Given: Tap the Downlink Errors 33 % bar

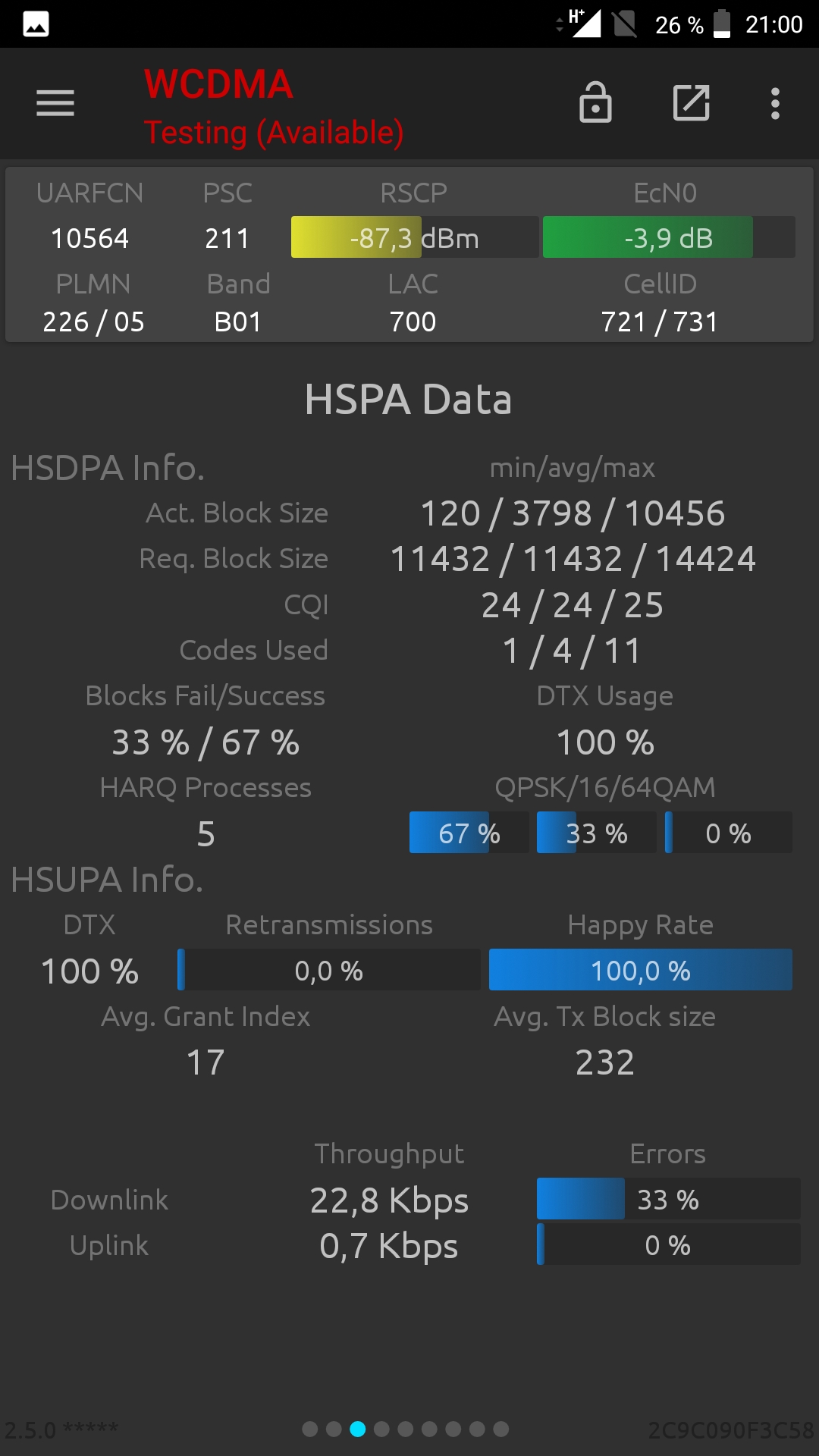Looking at the screenshot, I should pos(668,1199).
